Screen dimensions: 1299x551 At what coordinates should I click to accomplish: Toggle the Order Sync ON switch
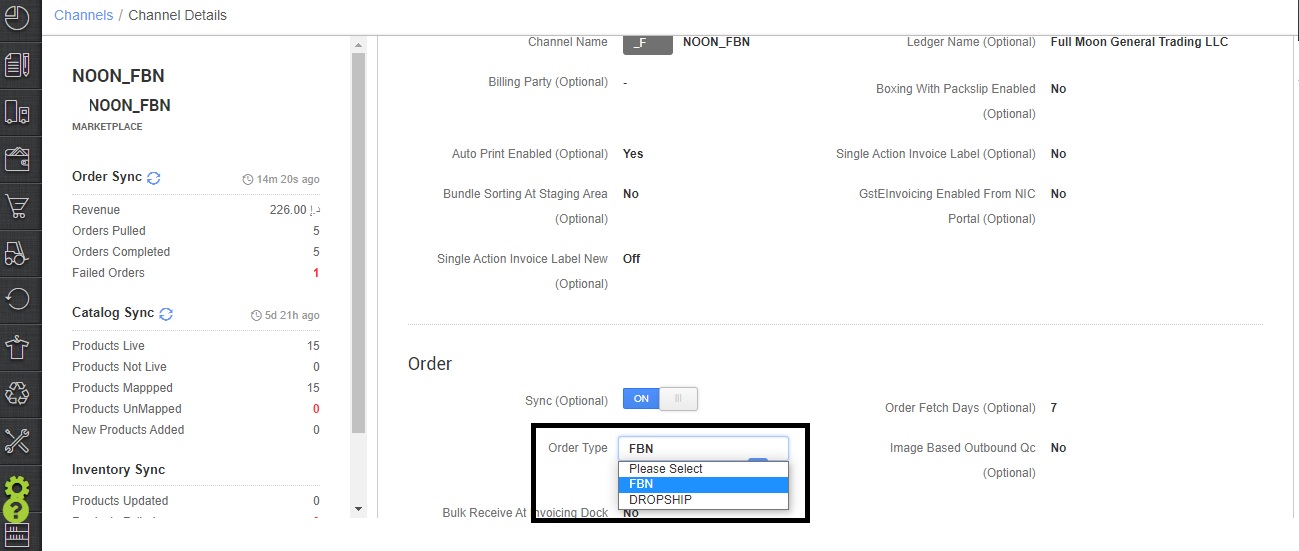coord(660,399)
